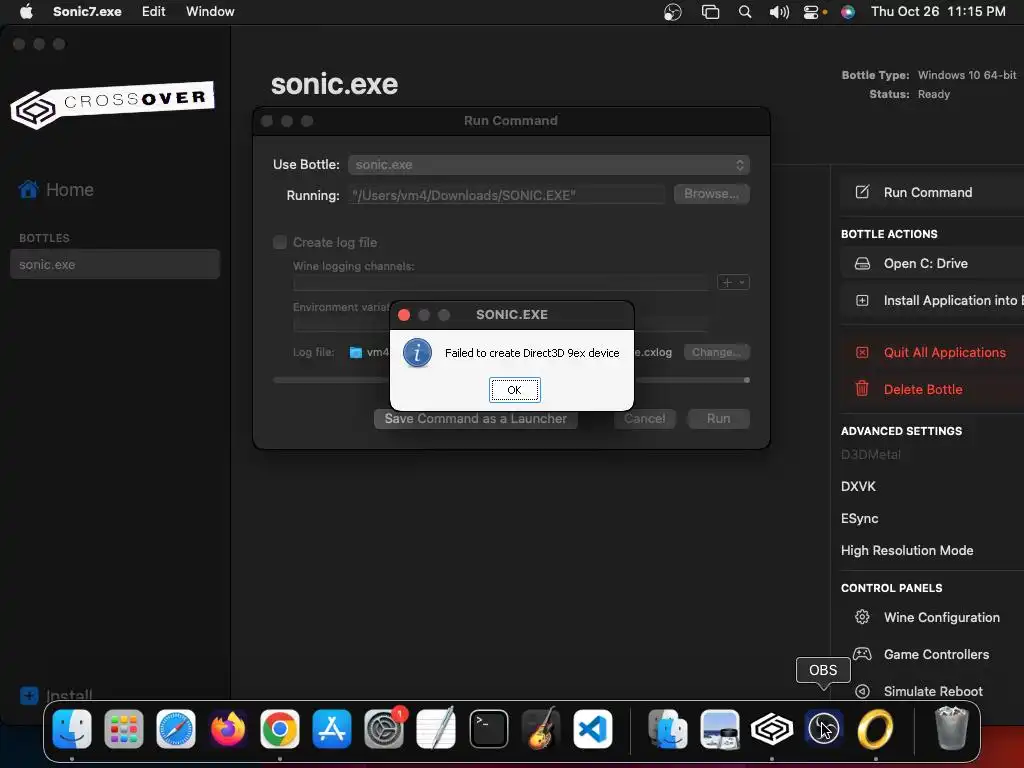
Task: Click the progress bar in Run Command
Action: (x=511, y=380)
